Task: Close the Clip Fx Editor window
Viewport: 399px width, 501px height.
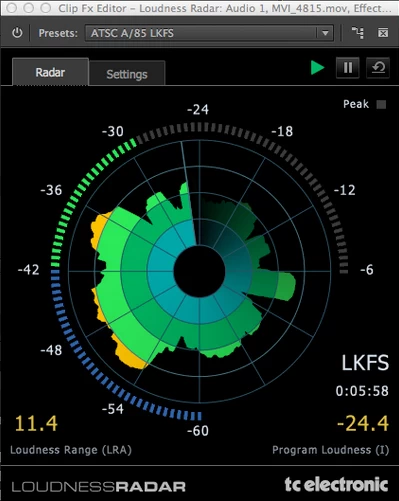Action: point(12,8)
